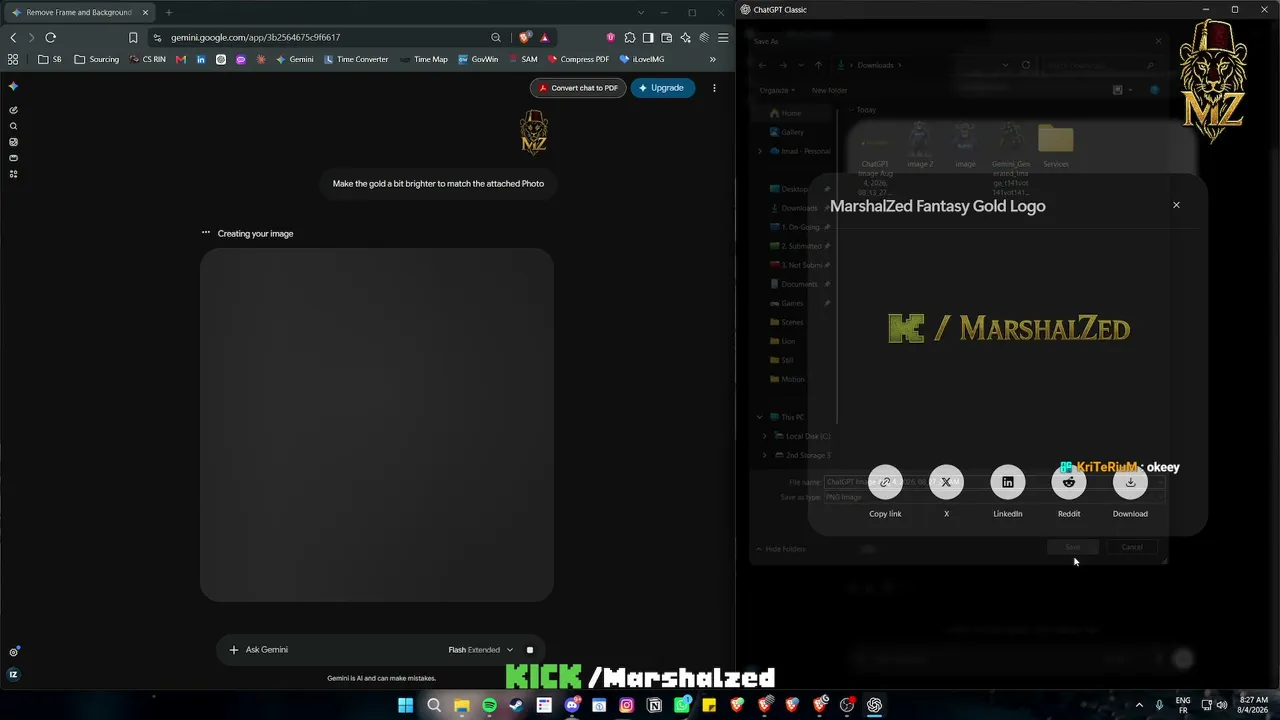Viewport: 1280px width, 720px height.
Task: Share the logo to LinkedIn
Action: (1007, 482)
